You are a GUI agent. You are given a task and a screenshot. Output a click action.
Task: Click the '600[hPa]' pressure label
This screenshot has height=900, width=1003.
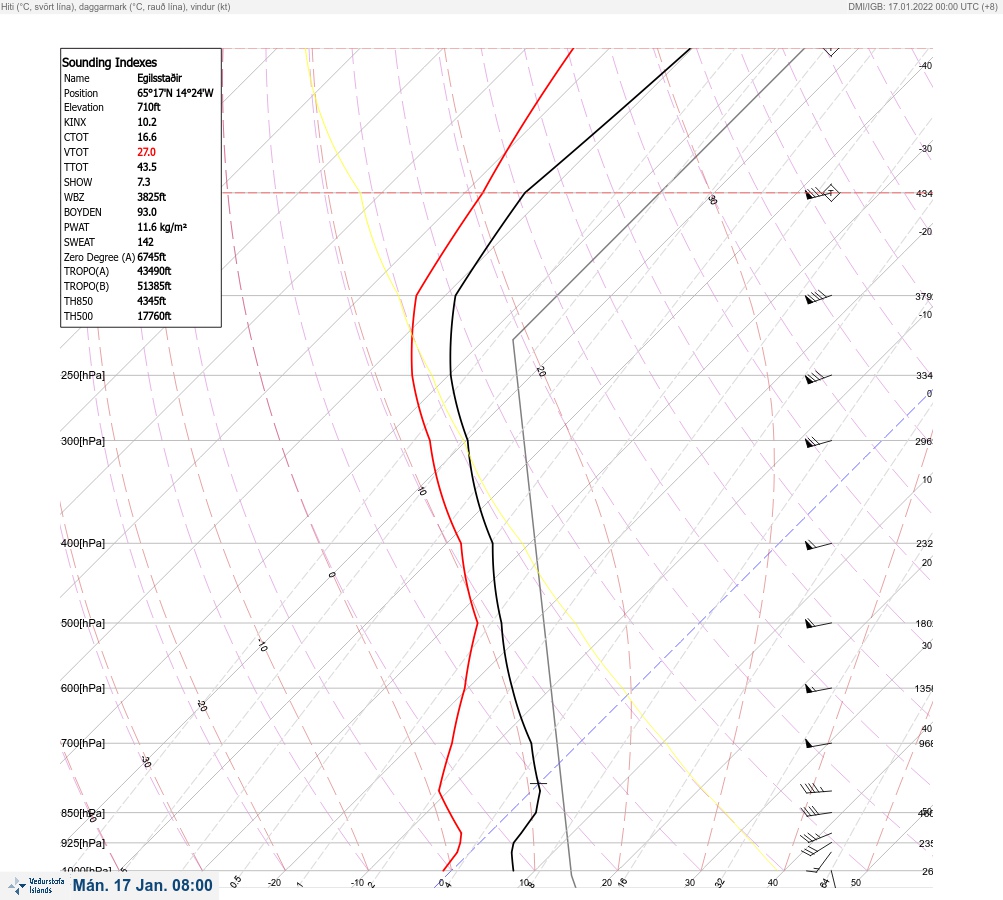coord(83,688)
